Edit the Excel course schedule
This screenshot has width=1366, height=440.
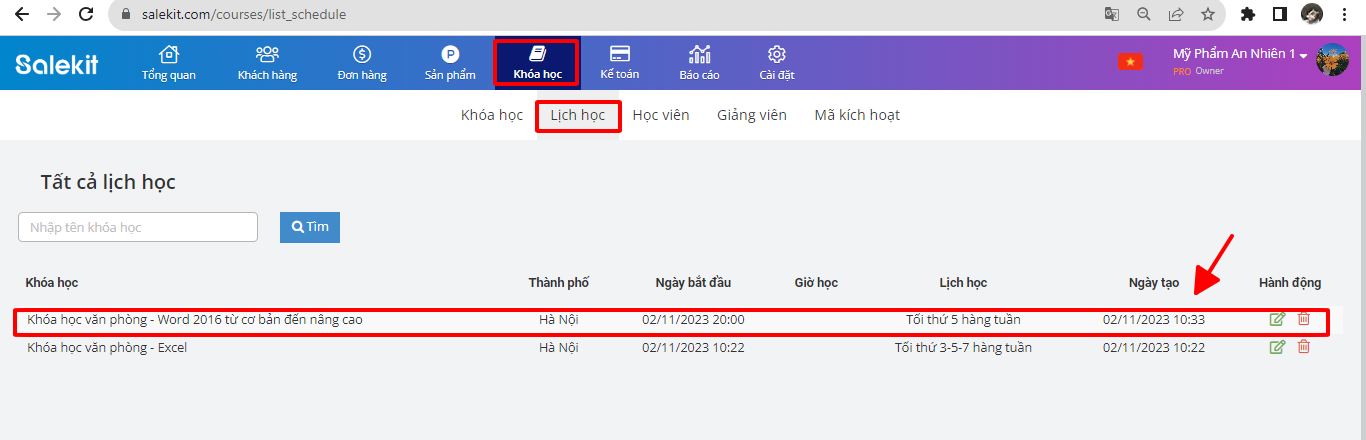pos(1277,347)
